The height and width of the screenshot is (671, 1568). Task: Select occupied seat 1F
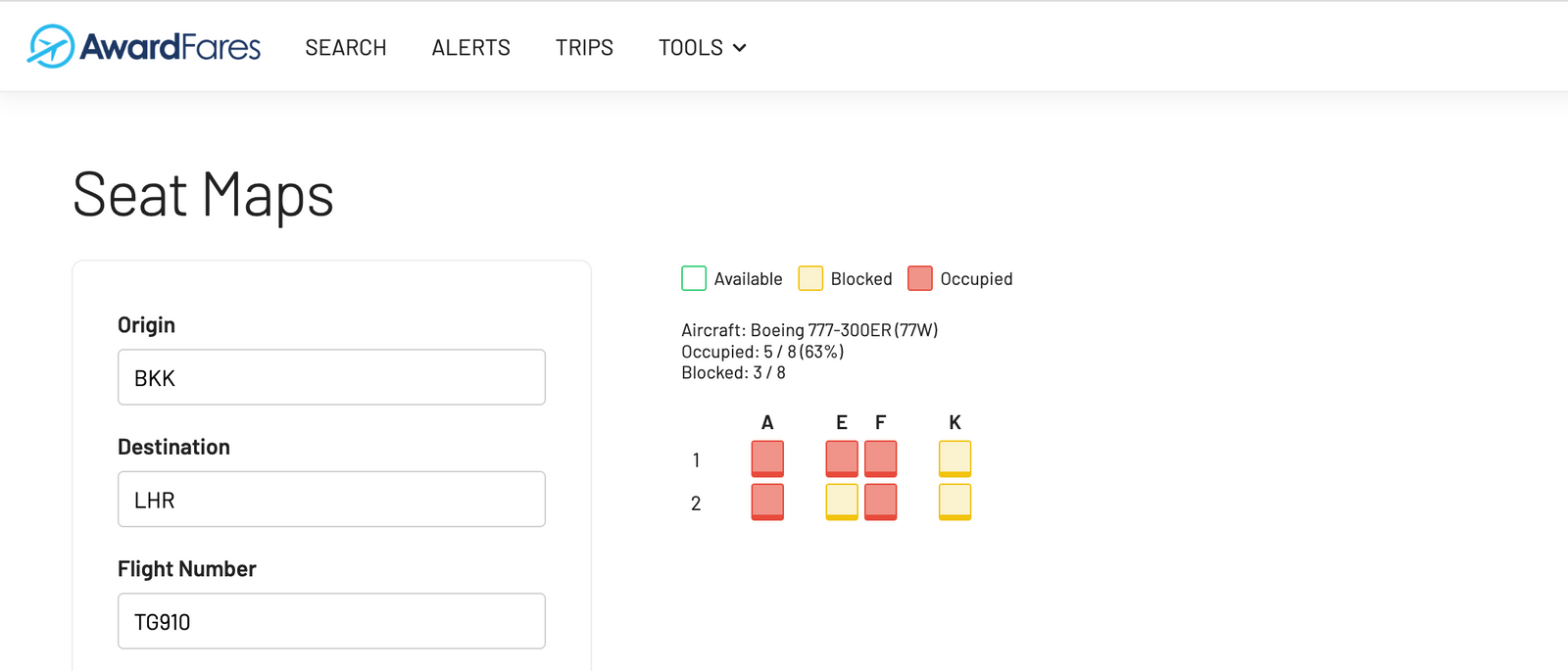881,458
